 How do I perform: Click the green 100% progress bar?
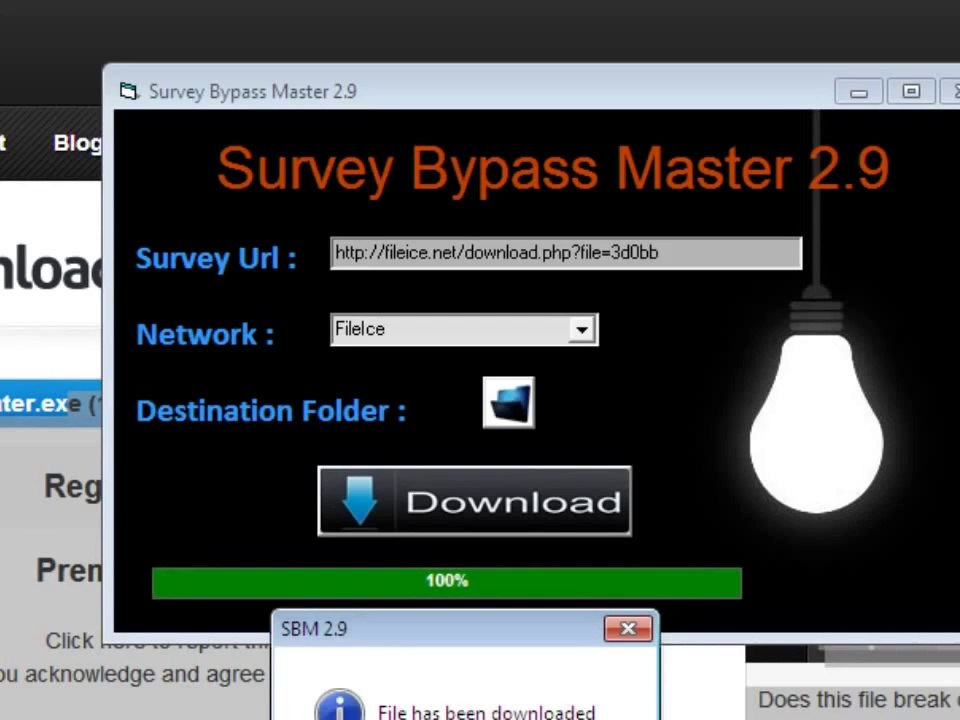coord(447,583)
